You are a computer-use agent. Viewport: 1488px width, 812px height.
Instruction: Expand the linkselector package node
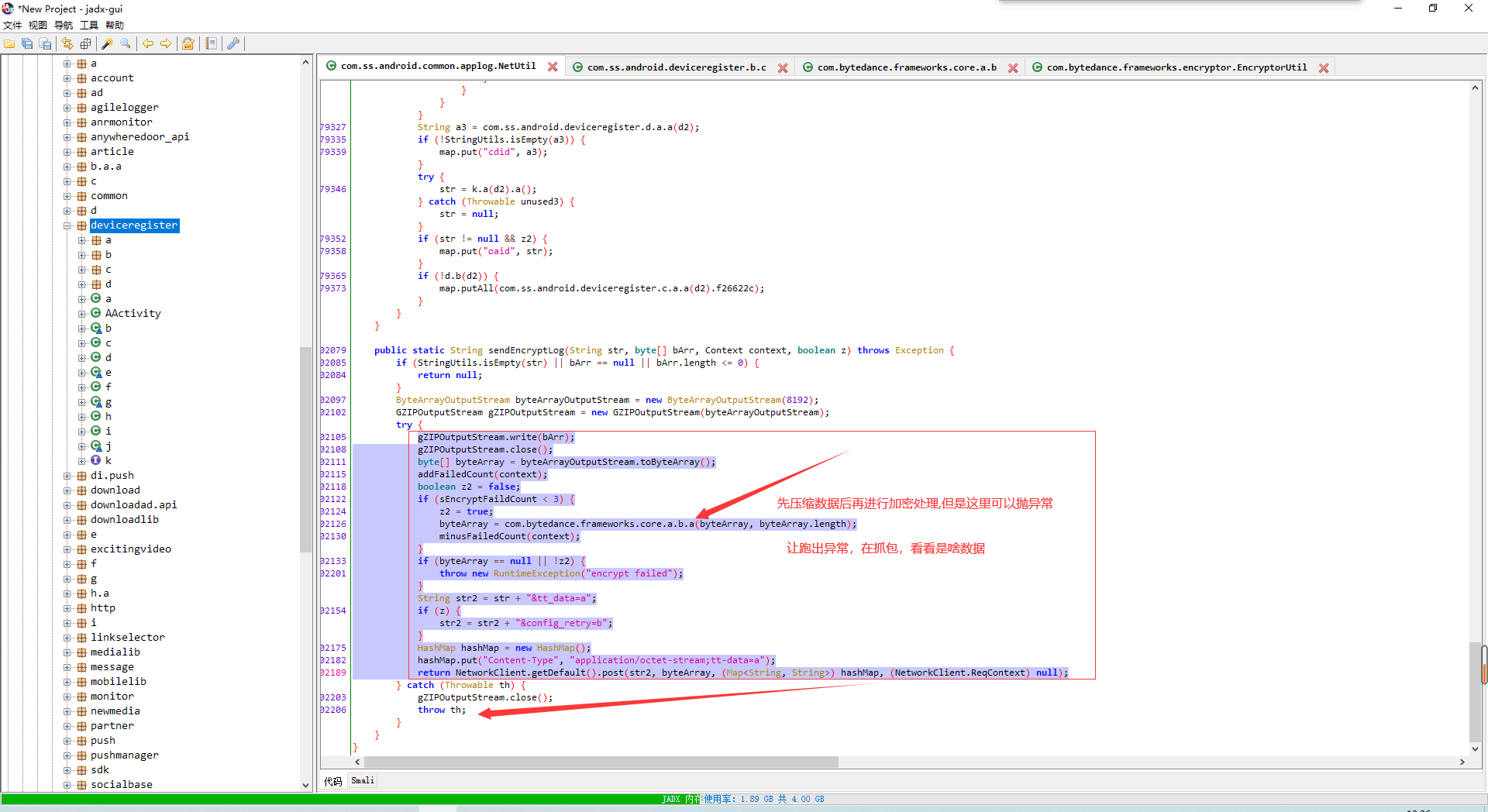click(67, 638)
